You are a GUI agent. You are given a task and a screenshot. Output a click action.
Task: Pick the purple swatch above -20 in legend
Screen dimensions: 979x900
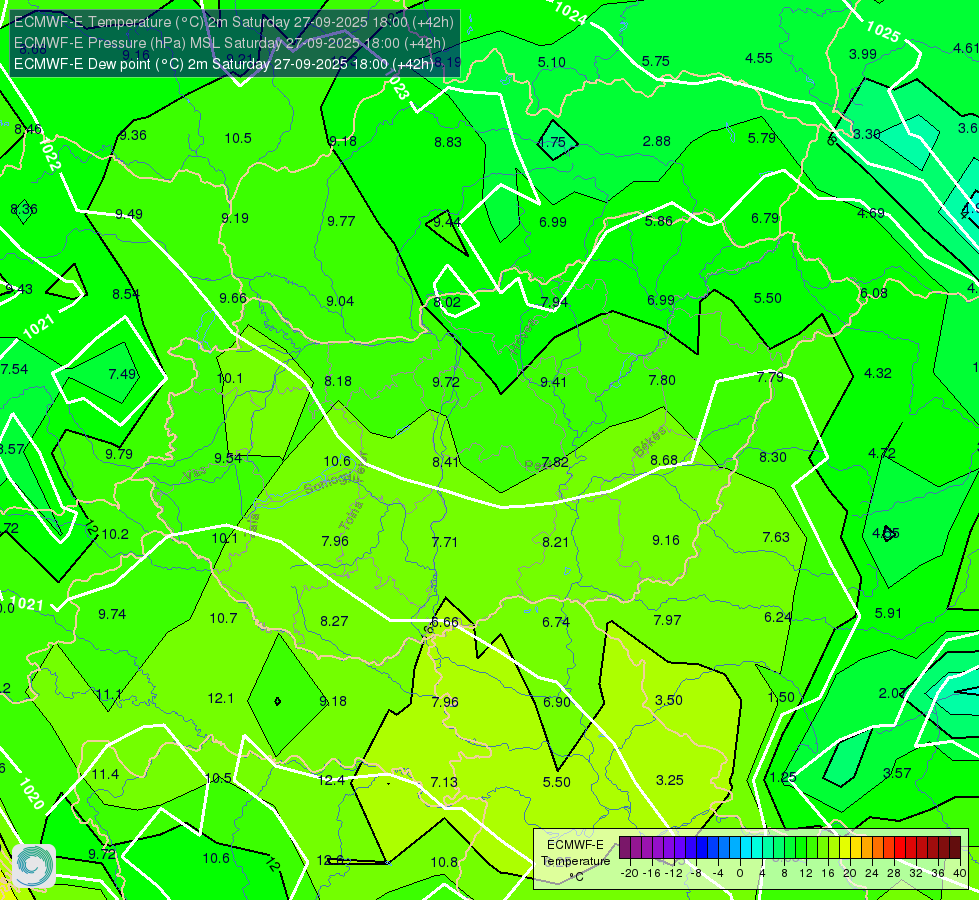click(625, 848)
